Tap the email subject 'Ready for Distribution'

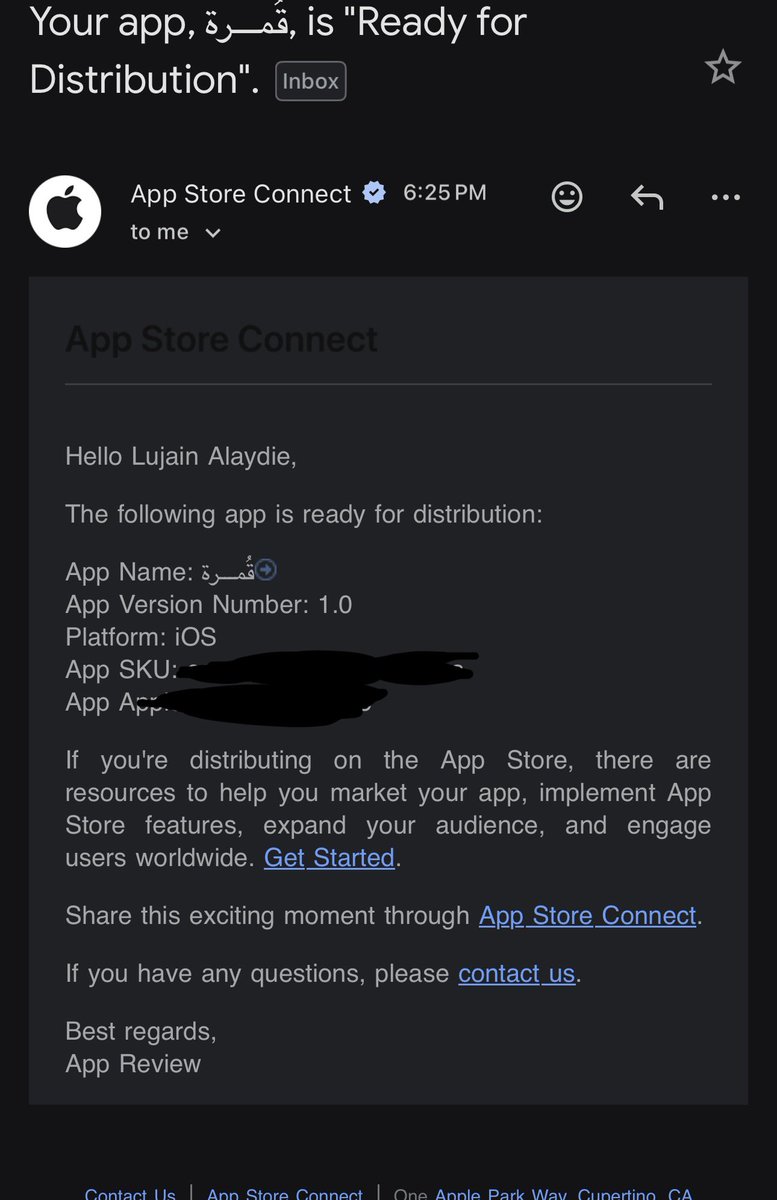point(278,50)
